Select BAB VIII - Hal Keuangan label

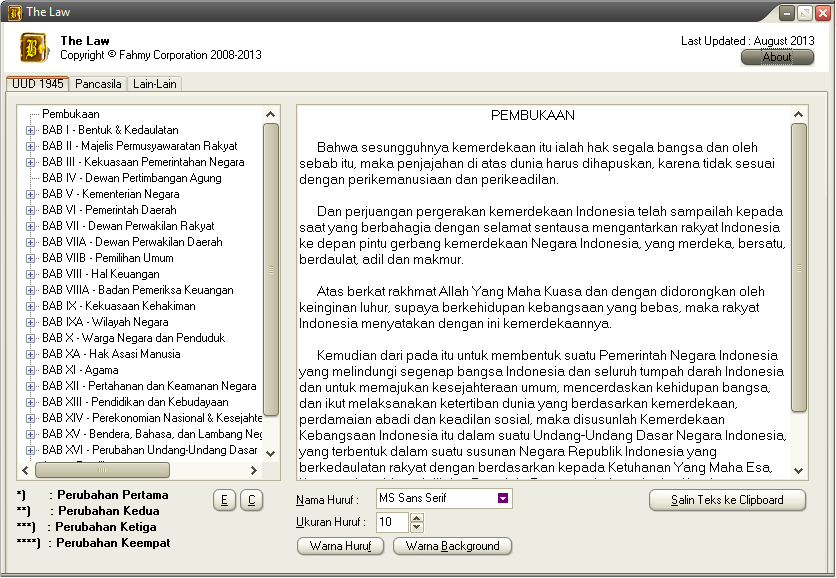[x=101, y=274]
